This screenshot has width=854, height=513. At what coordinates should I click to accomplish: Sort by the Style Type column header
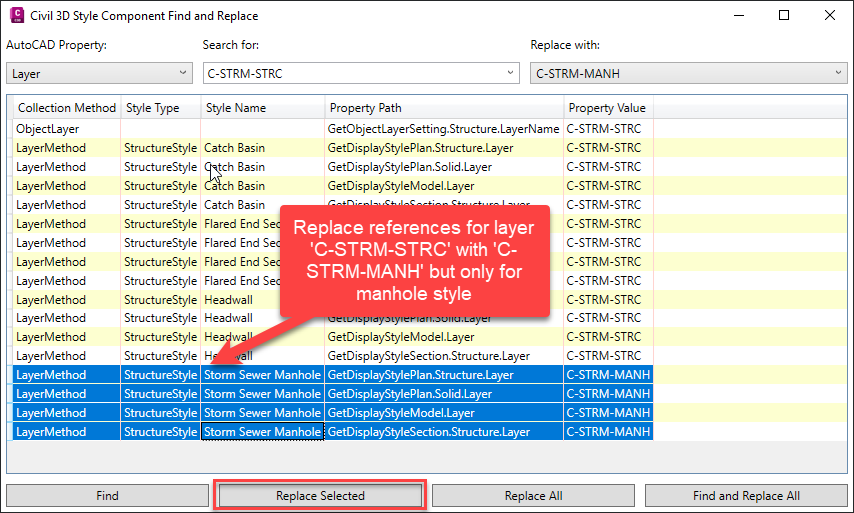(x=161, y=108)
